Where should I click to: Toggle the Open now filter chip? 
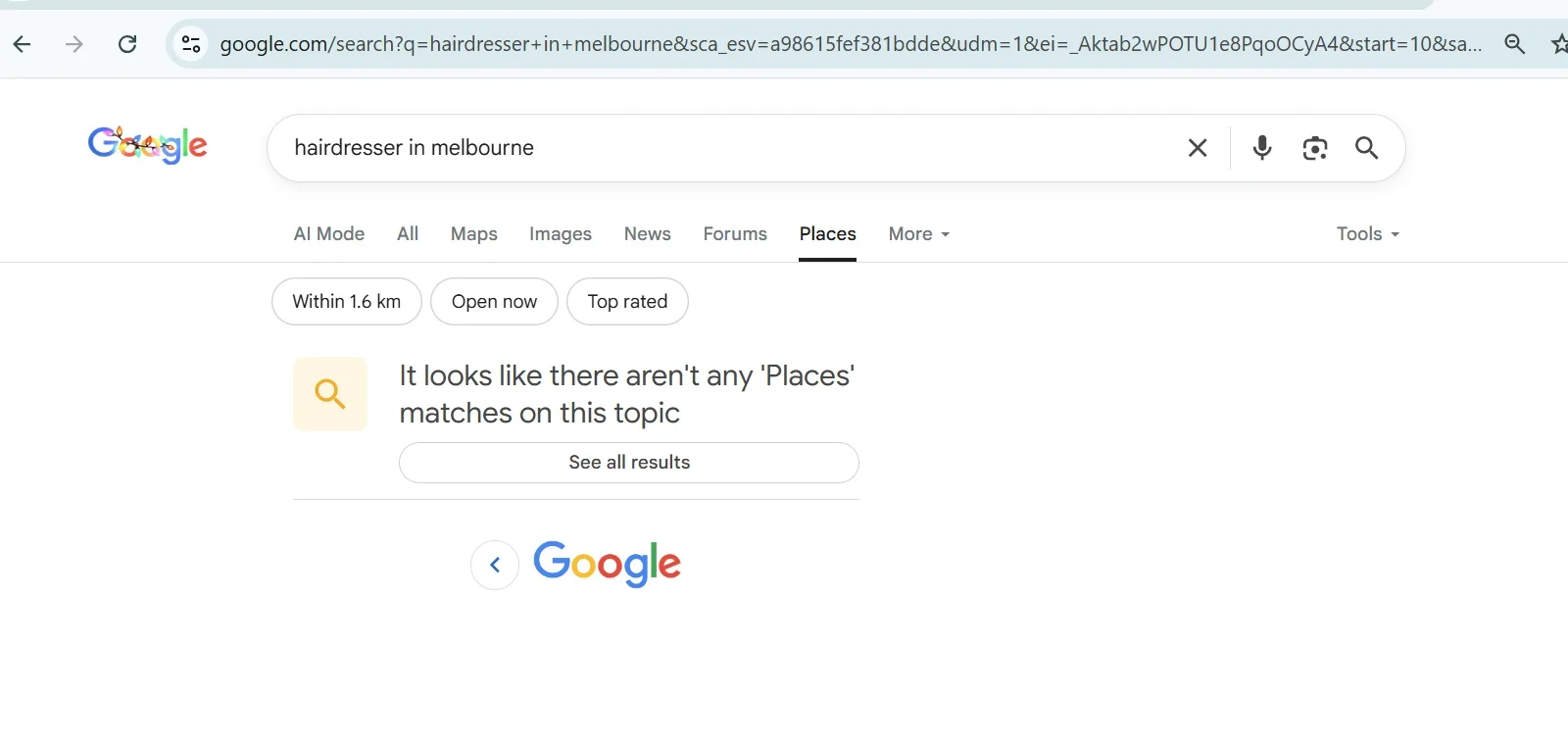(x=494, y=302)
